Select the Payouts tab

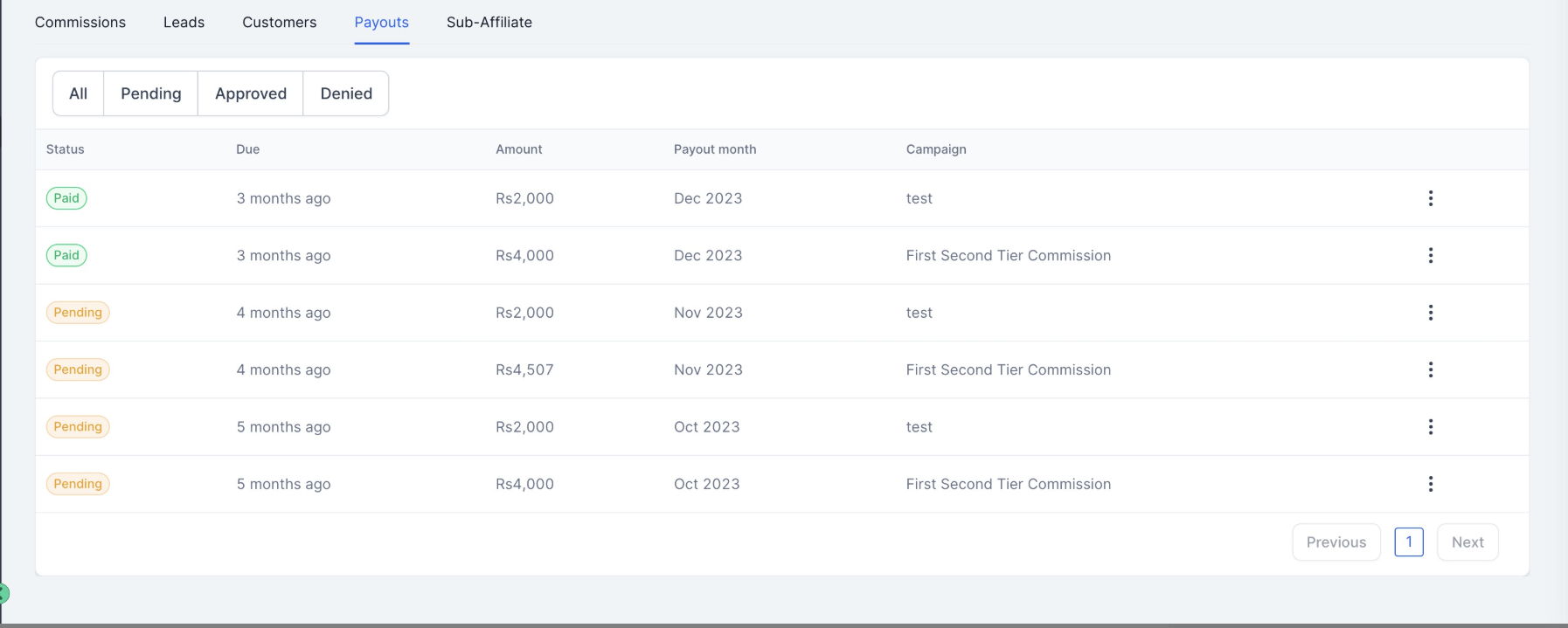click(382, 23)
